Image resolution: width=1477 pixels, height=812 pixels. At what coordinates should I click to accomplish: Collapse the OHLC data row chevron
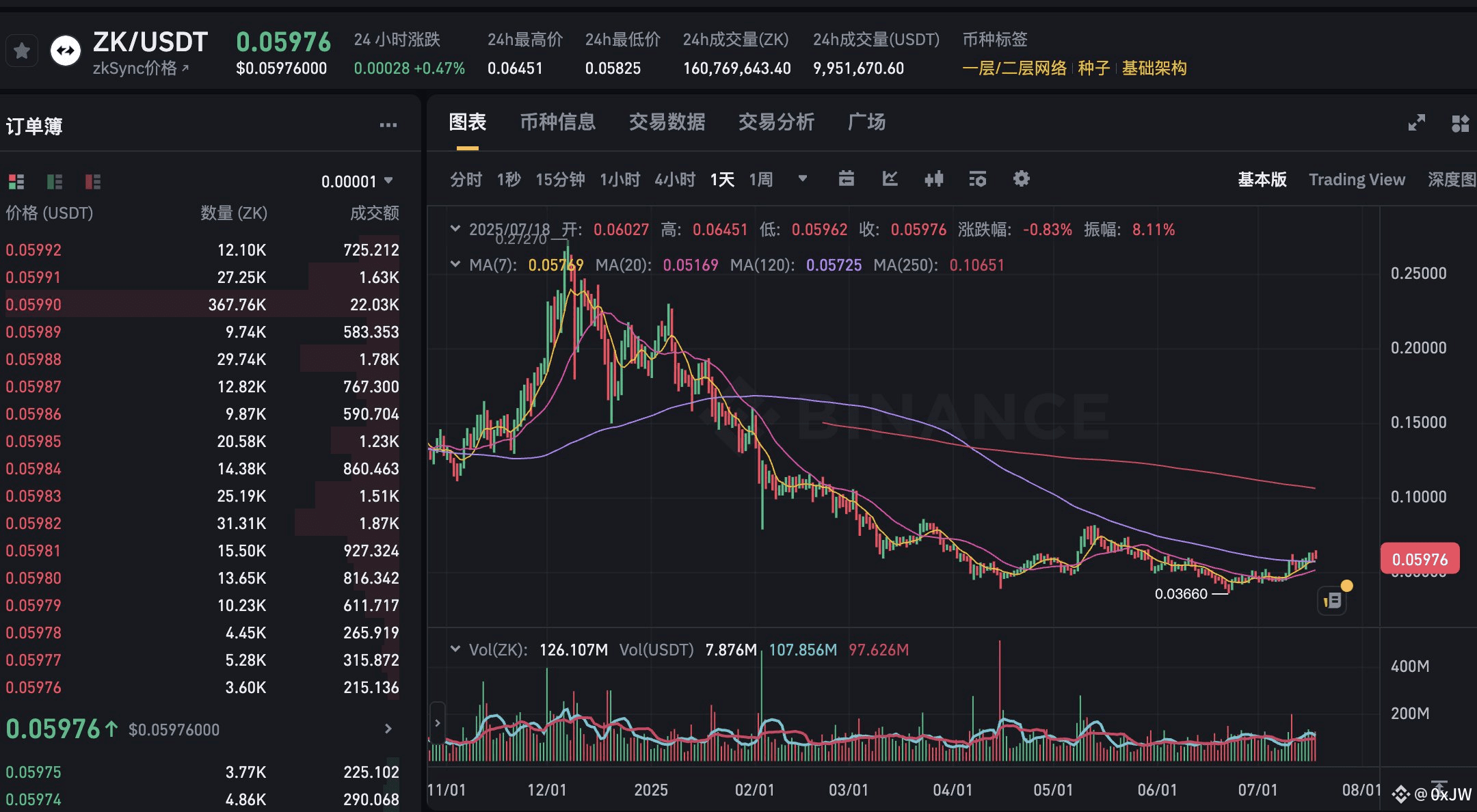(455, 229)
